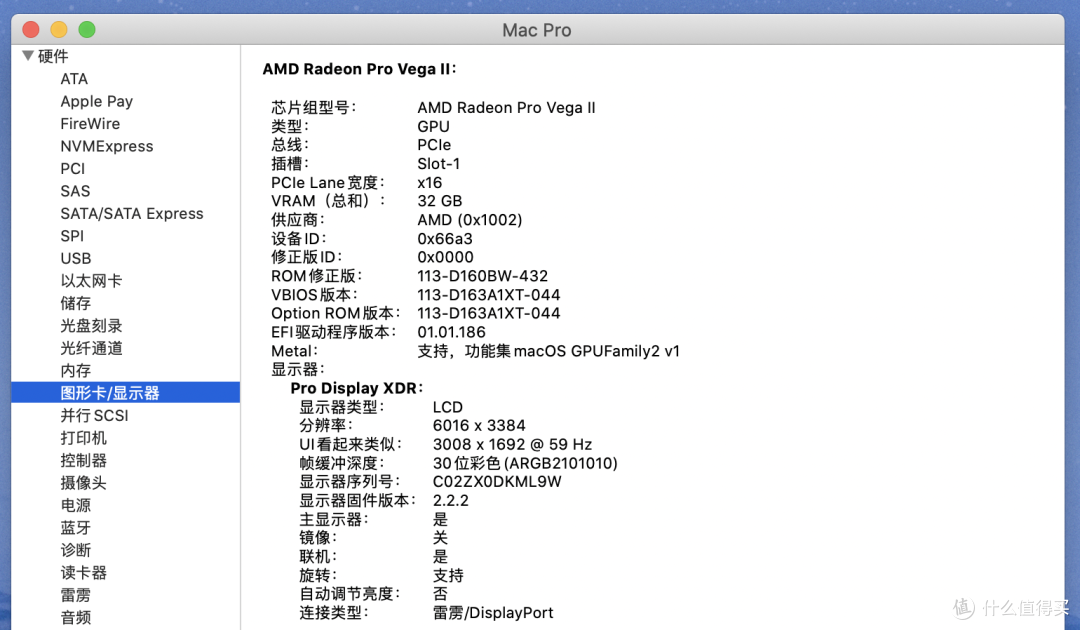Image resolution: width=1080 pixels, height=630 pixels.
Task: Open 内存 in the hardware list
Action: pyautogui.click(x=76, y=370)
